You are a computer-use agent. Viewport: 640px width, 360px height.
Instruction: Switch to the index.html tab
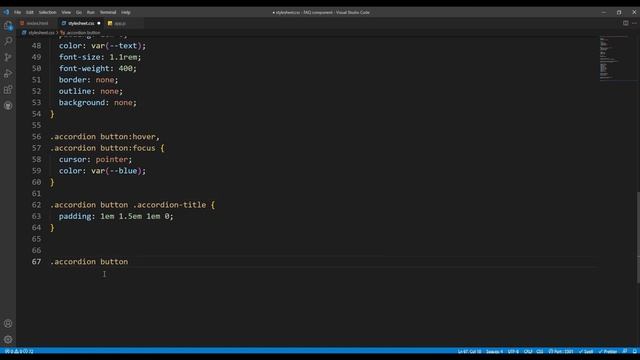[37, 23]
